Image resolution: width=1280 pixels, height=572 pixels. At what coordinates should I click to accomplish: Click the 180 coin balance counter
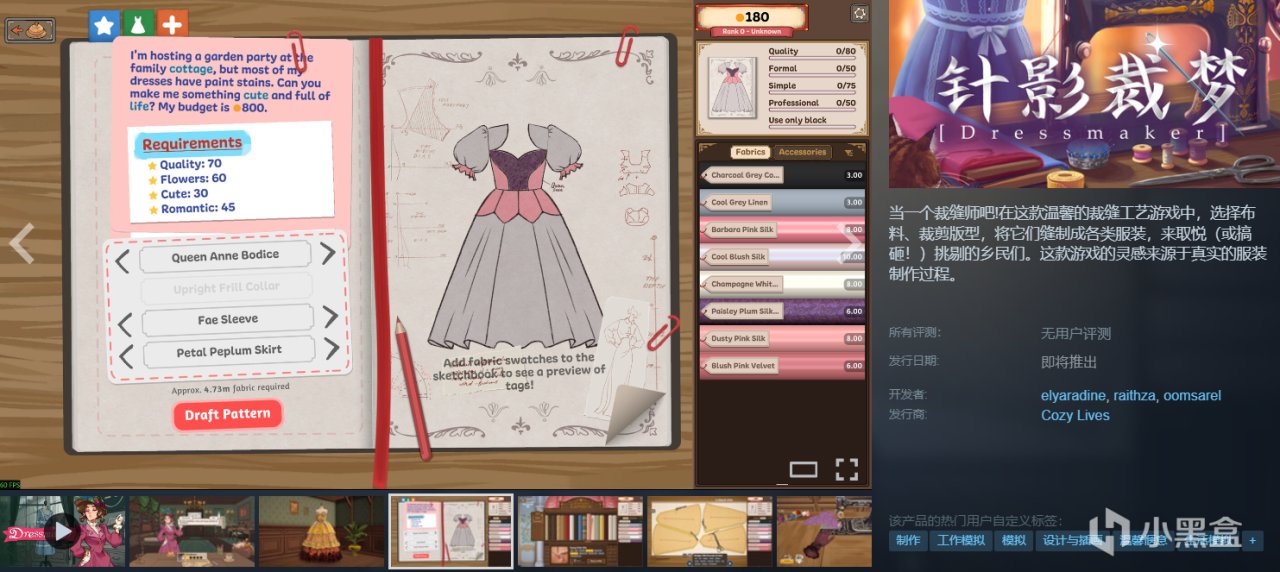[x=752, y=17]
